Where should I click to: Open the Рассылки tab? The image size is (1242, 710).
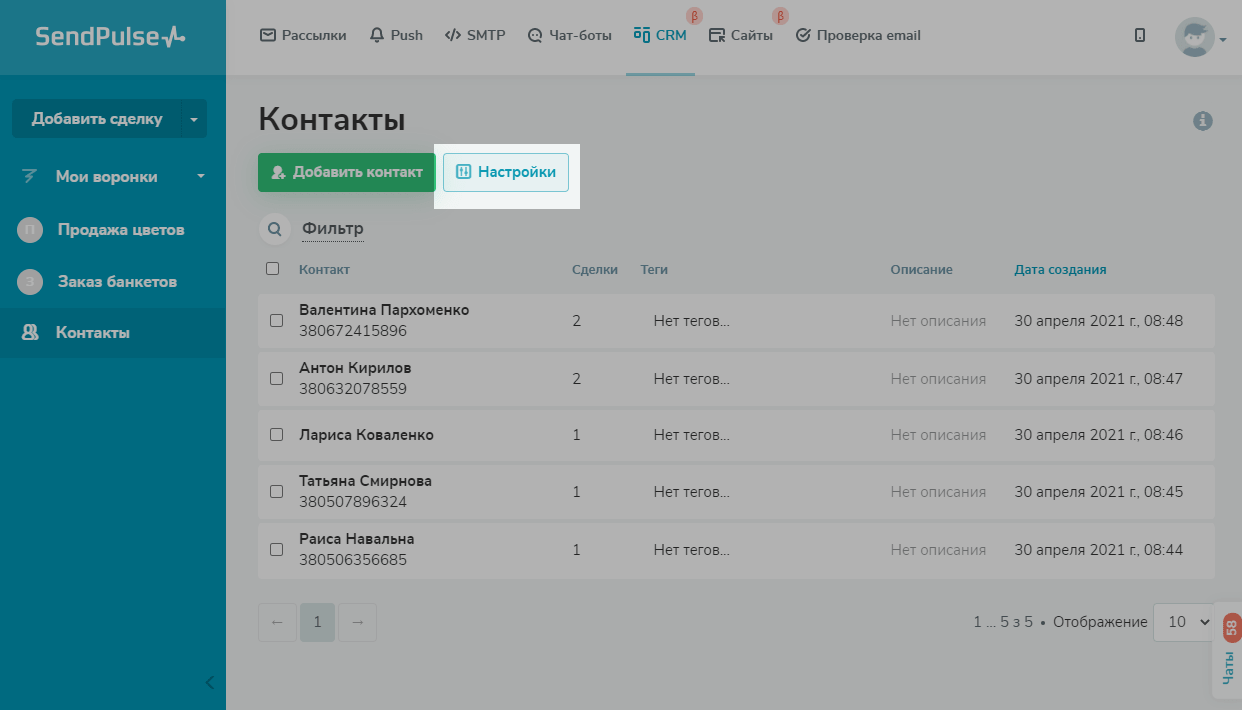click(x=303, y=36)
